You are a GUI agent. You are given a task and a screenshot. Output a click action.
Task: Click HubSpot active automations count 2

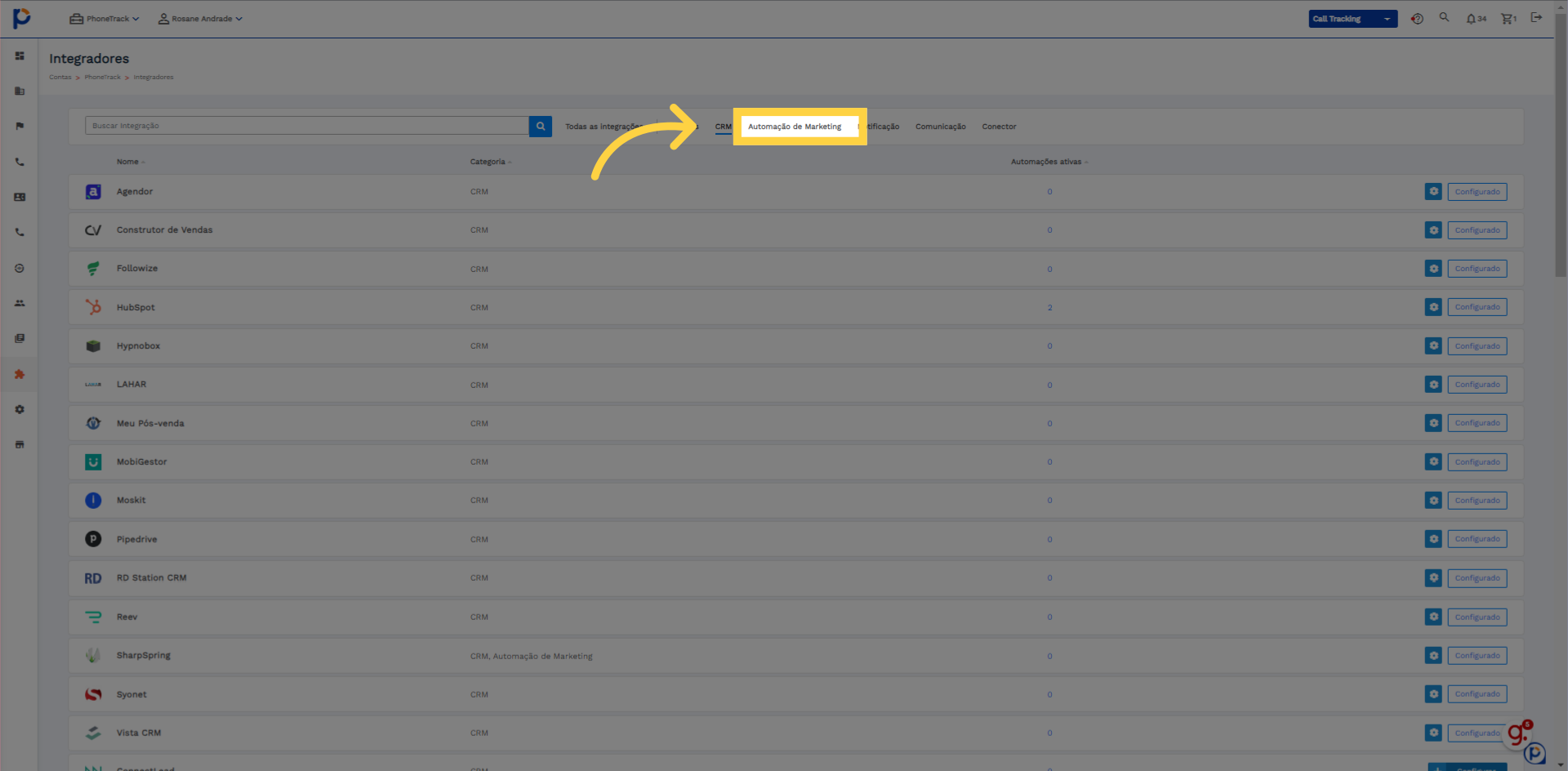1049,308
